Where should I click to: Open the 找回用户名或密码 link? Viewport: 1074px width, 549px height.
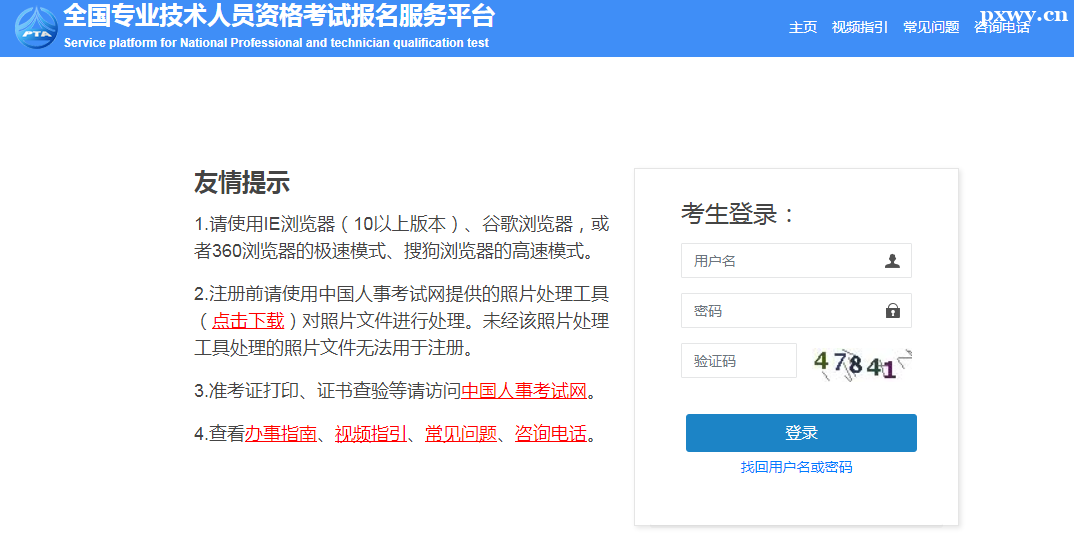(x=796, y=467)
